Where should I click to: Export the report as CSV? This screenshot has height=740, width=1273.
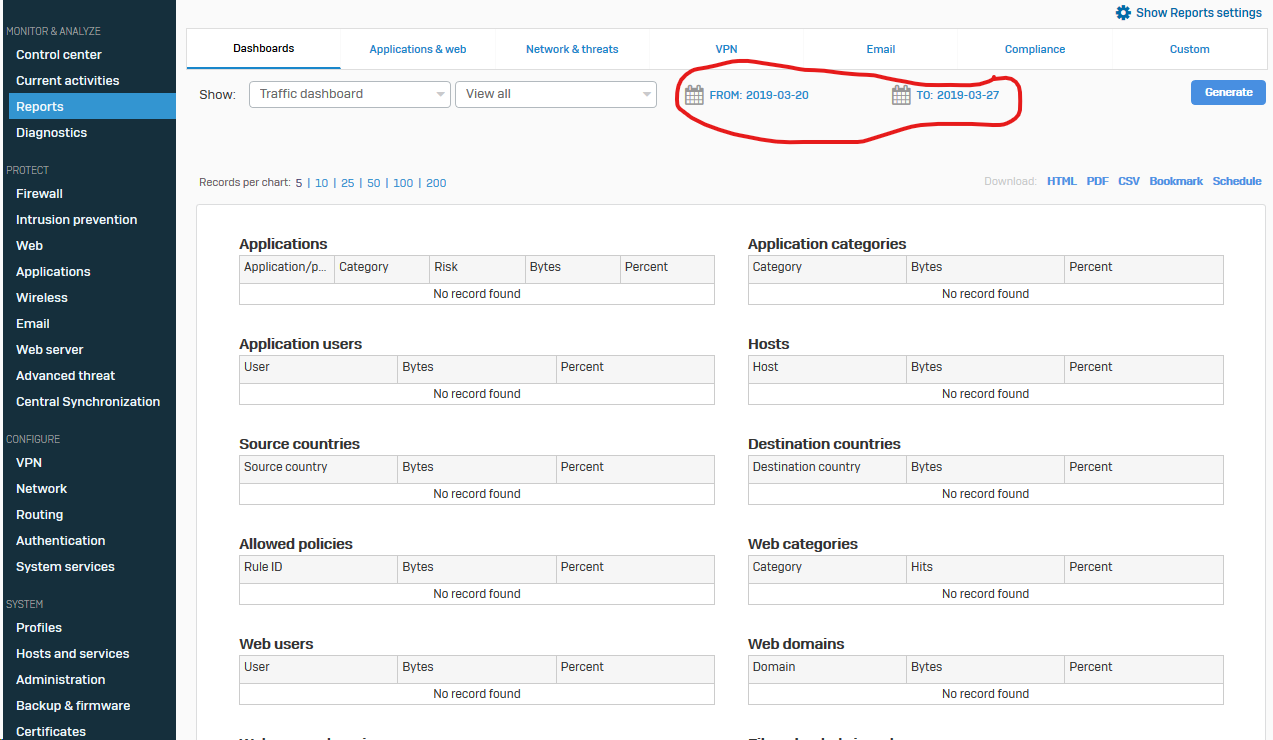click(1128, 181)
